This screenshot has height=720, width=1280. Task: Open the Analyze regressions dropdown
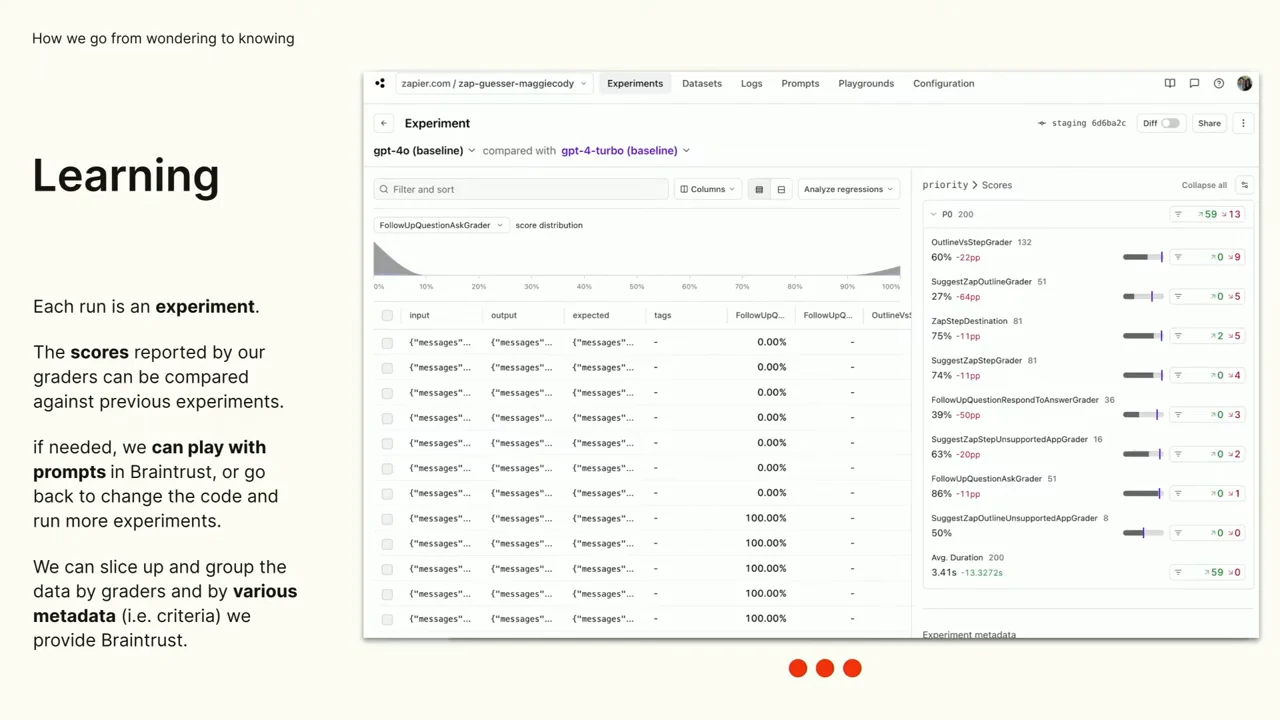[849, 189]
